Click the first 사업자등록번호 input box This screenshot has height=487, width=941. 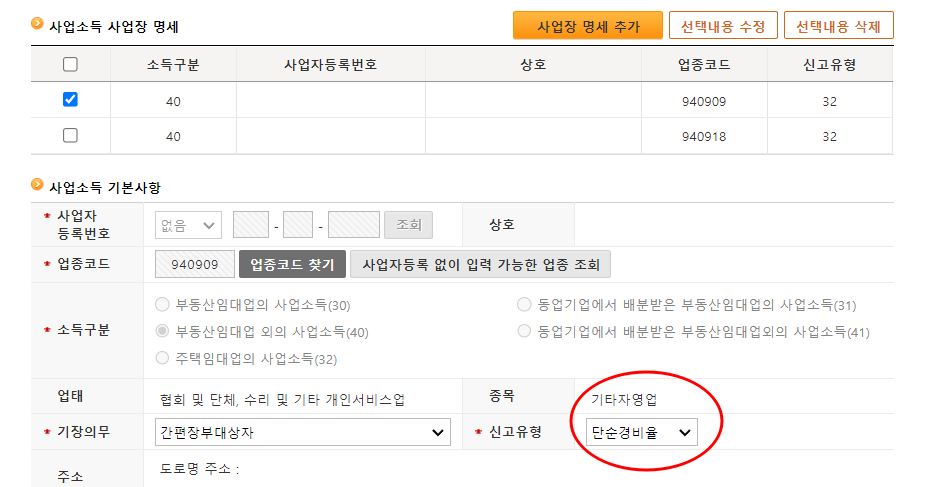(250, 225)
